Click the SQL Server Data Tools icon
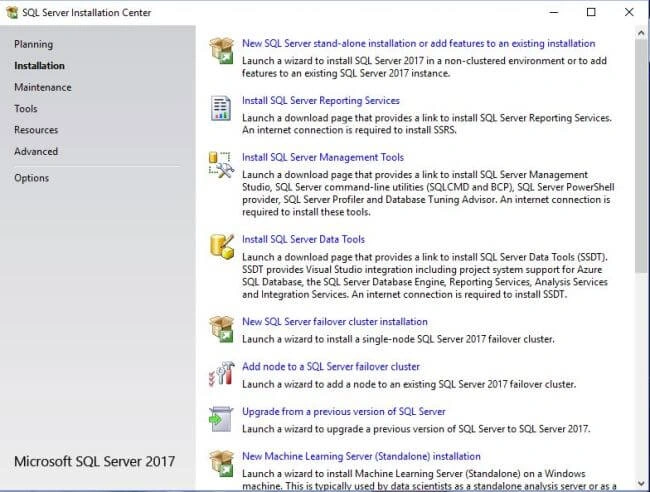This screenshot has width=650, height=492. [222, 247]
